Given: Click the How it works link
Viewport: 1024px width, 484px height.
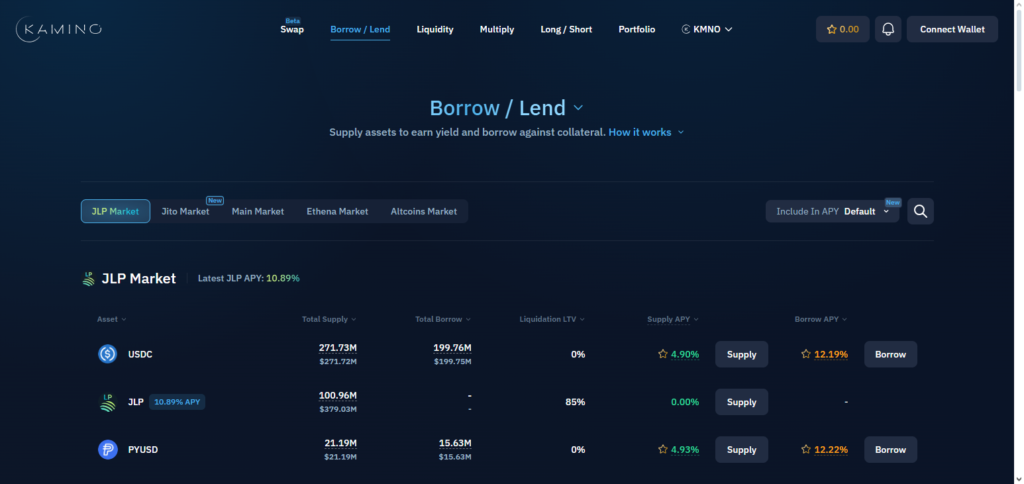Looking at the screenshot, I should (640, 132).
